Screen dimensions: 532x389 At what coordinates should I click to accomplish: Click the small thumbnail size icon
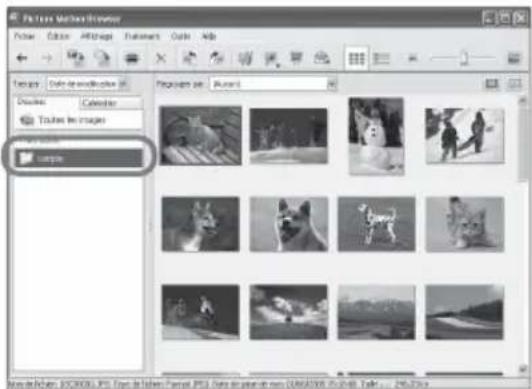(412, 59)
